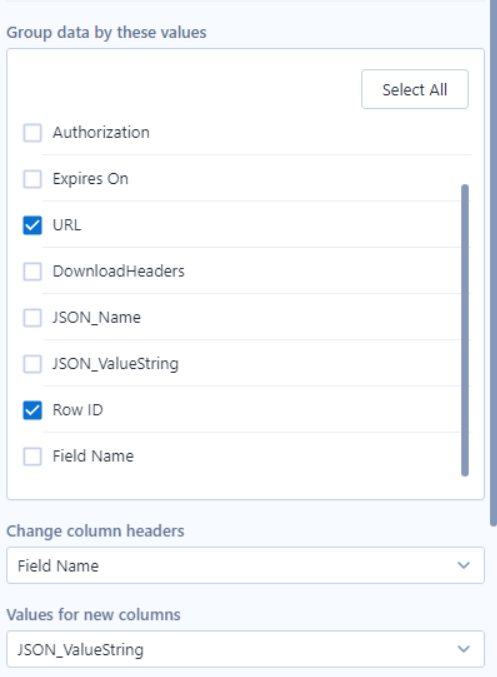497x677 pixels.
Task: Check the DownloadHeaders checkbox
Action: [x=32, y=271]
